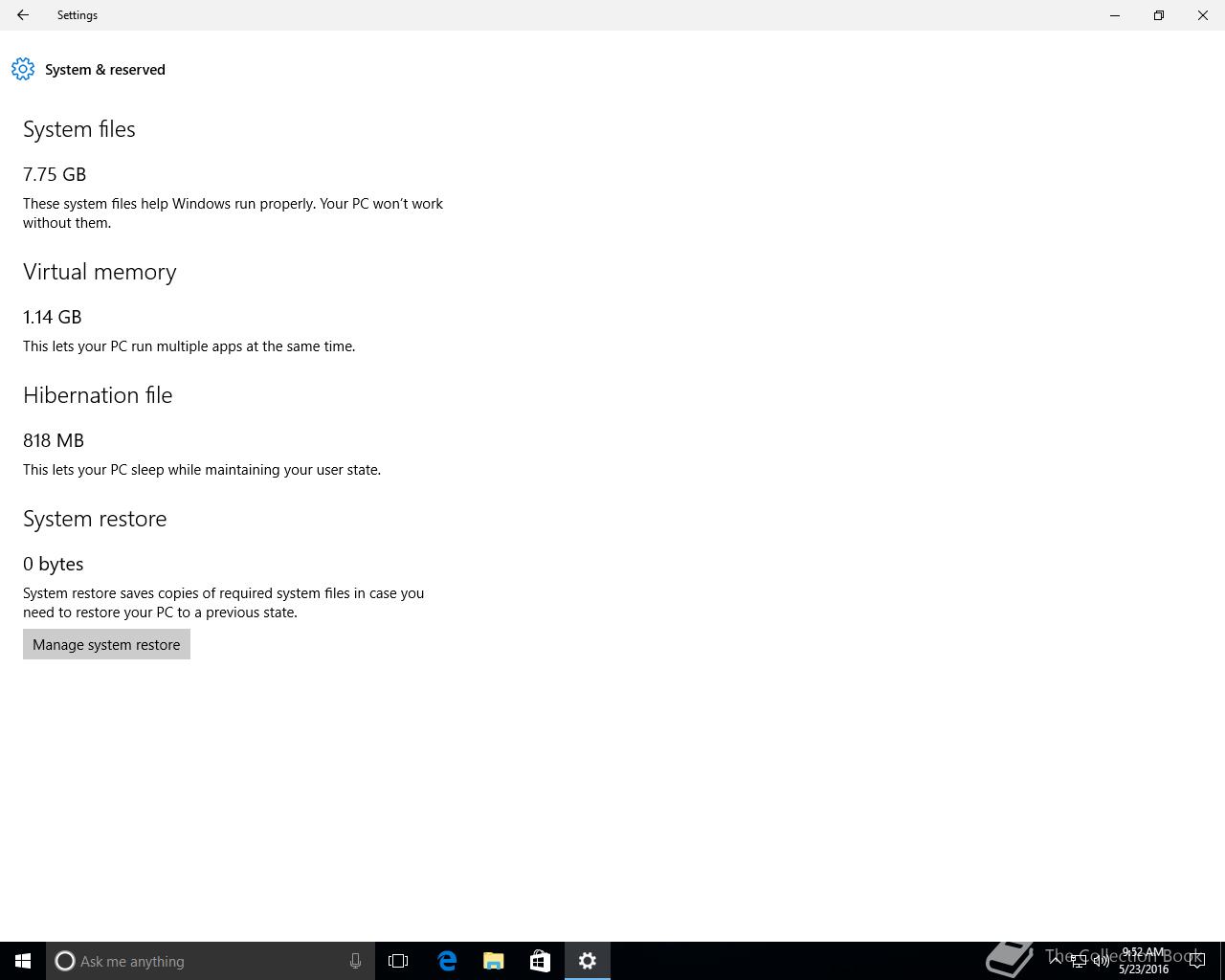Open the network status tray icon
This screenshot has width=1225, height=980.
(x=1079, y=961)
